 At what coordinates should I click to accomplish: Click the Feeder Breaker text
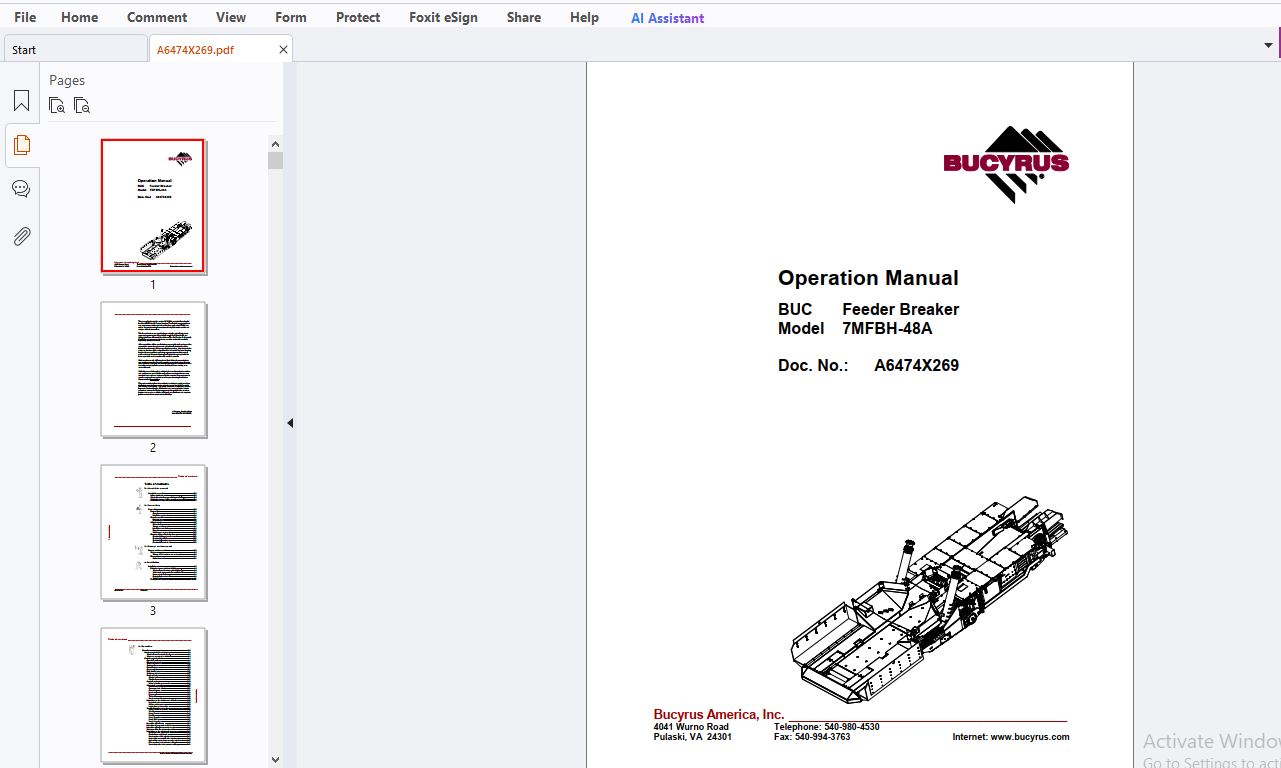click(x=900, y=309)
